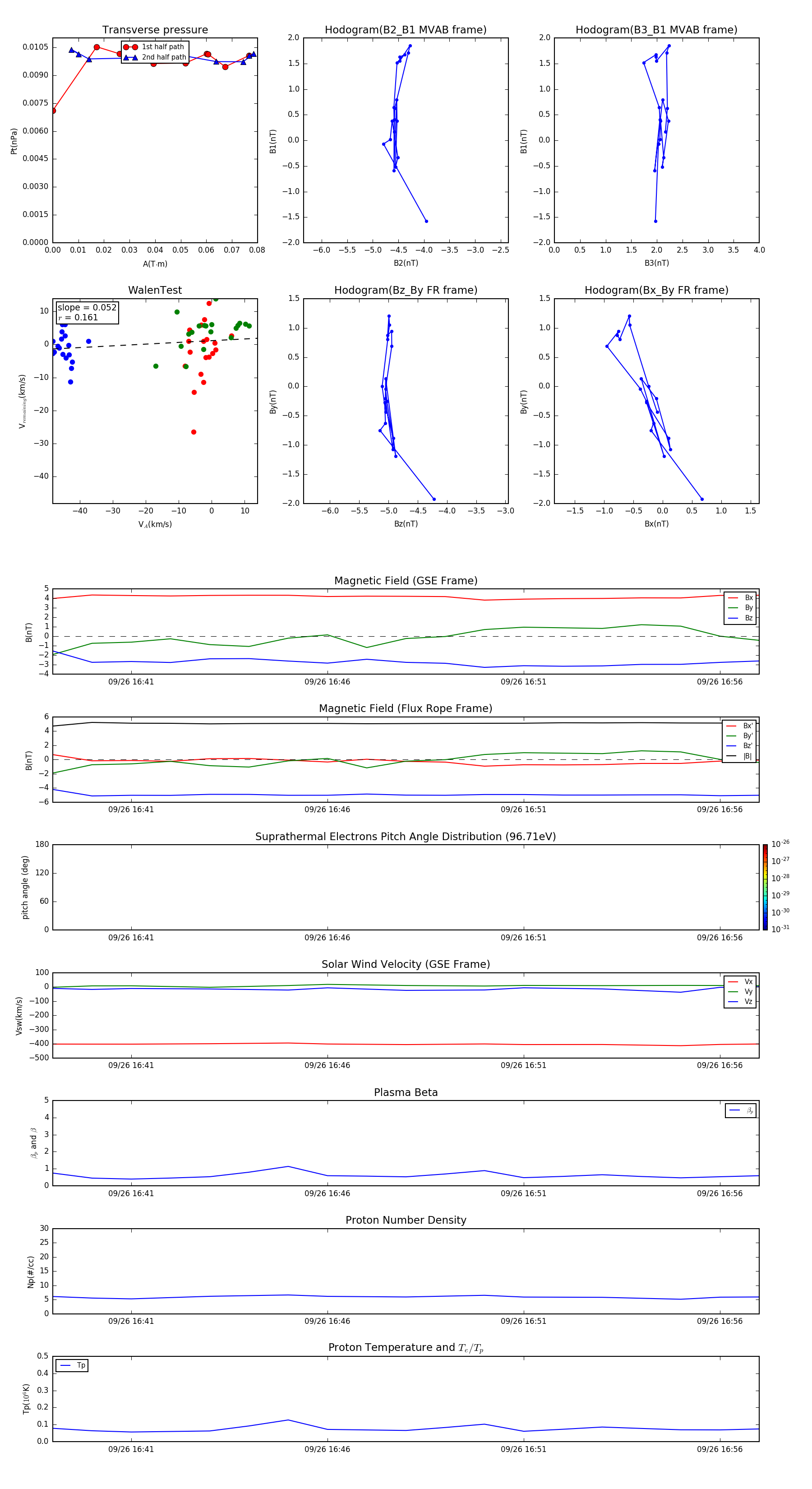812x1489 pixels.
Task: Click the lowest red WalenTest point near -27
Action: tap(194, 432)
